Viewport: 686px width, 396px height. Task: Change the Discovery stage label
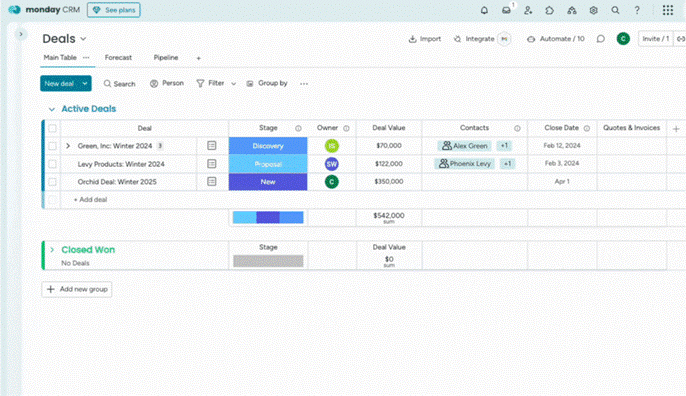pyautogui.click(x=268, y=146)
